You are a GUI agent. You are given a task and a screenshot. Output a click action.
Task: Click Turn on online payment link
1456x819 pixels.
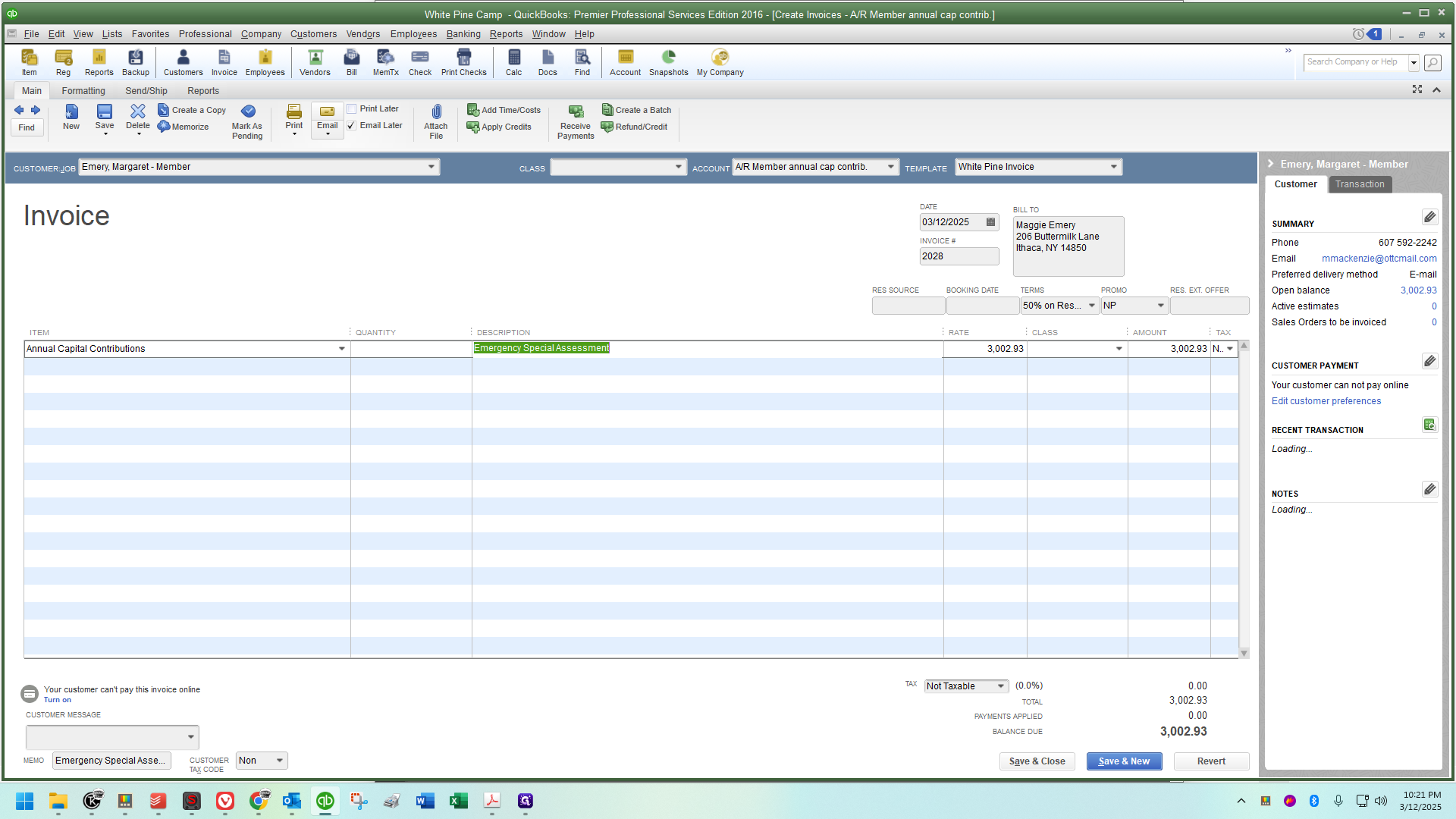57,700
